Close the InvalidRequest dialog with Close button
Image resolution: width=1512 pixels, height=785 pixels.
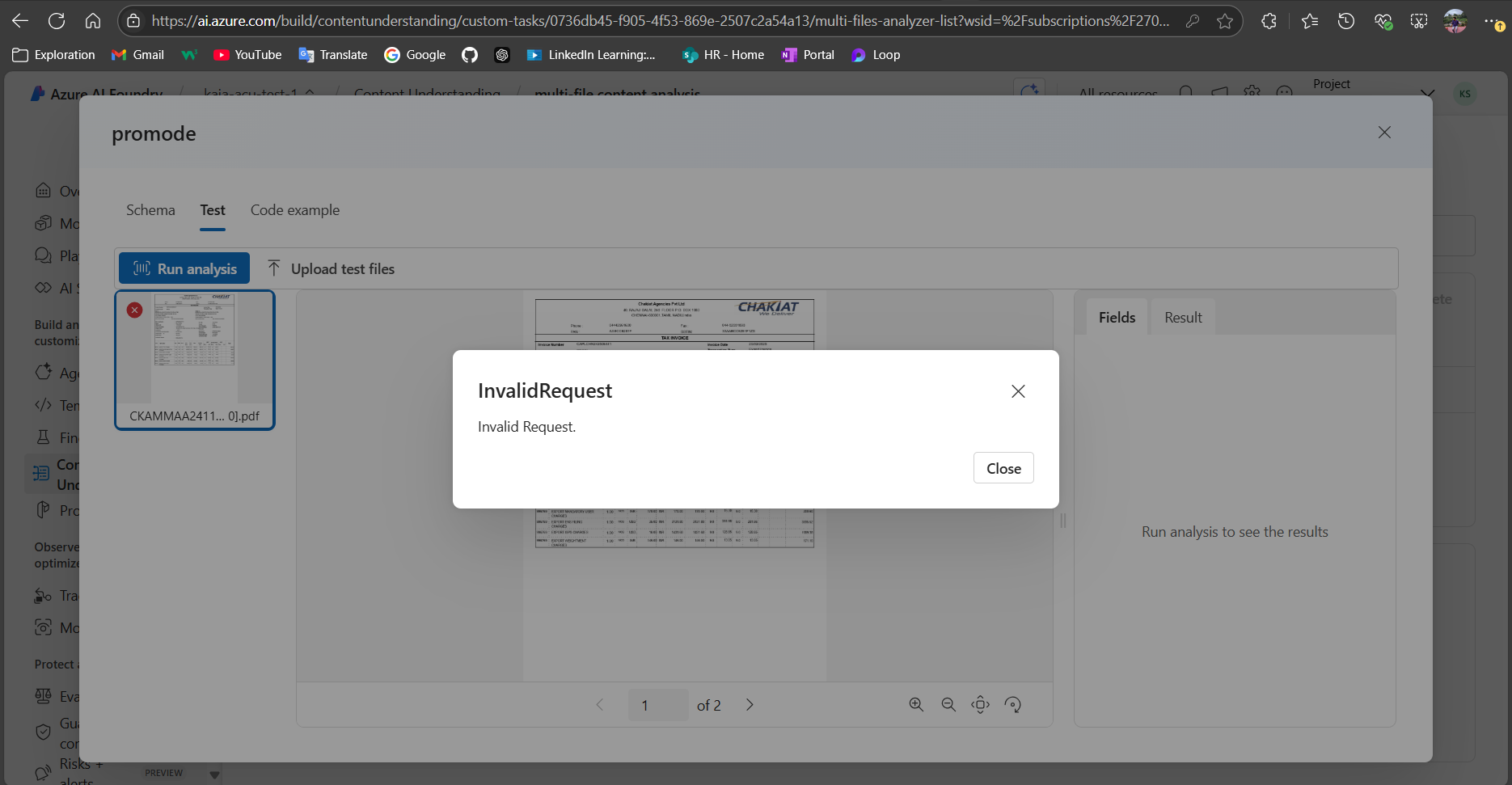(x=1003, y=468)
